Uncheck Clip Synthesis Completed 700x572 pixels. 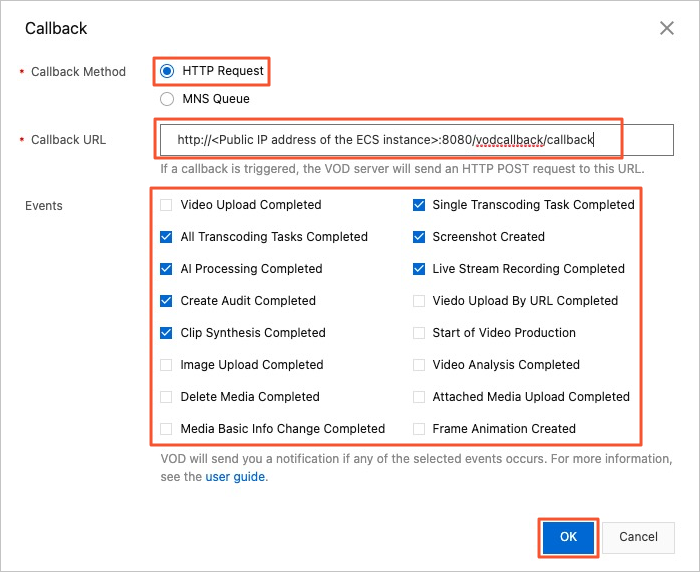166,333
